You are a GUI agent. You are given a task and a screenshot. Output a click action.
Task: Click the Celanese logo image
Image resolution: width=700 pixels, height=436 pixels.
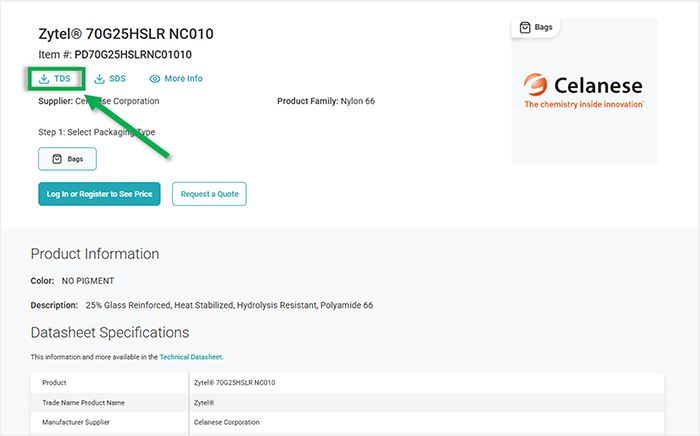pos(584,91)
